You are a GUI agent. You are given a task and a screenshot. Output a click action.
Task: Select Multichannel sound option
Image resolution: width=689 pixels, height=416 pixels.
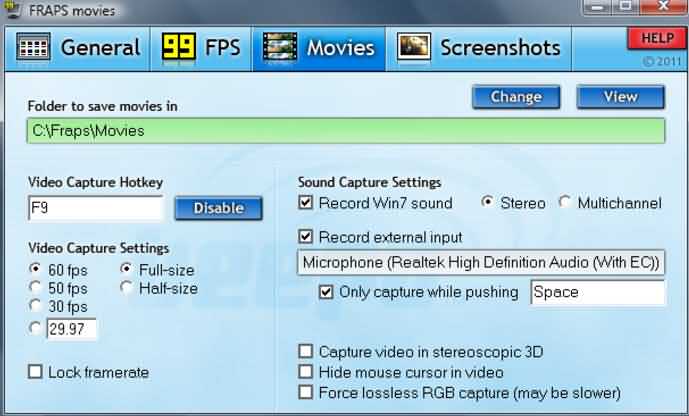564,202
